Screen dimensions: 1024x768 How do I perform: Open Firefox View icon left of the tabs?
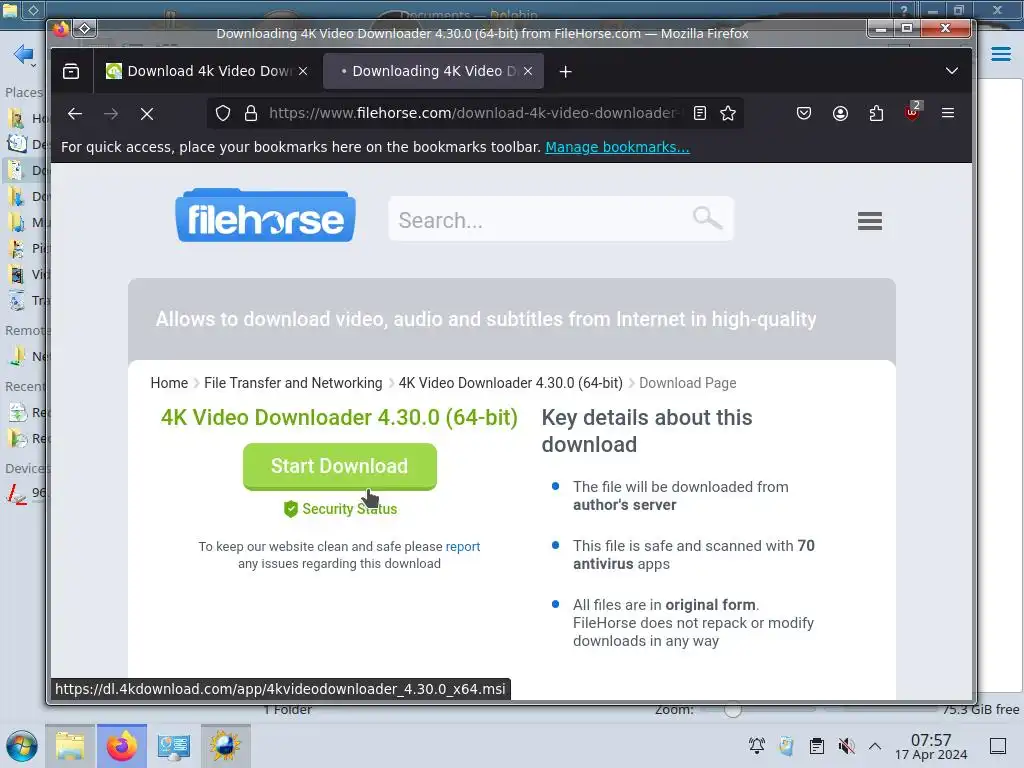[71, 71]
